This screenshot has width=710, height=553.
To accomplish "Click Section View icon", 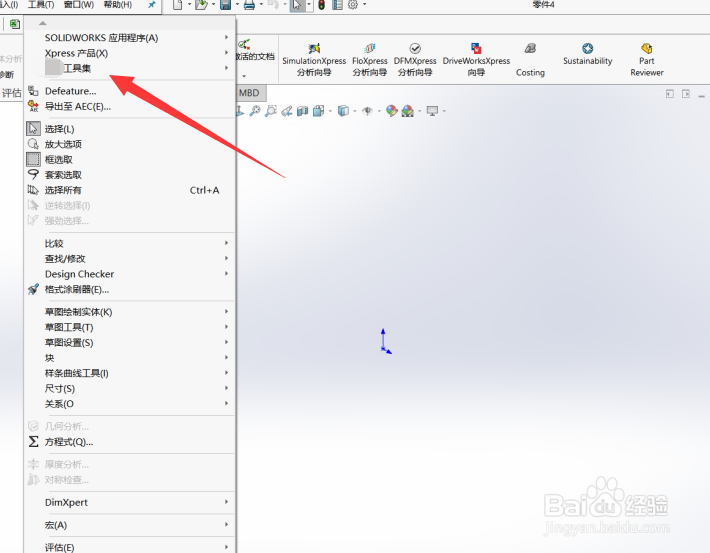I will (x=302, y=111).
